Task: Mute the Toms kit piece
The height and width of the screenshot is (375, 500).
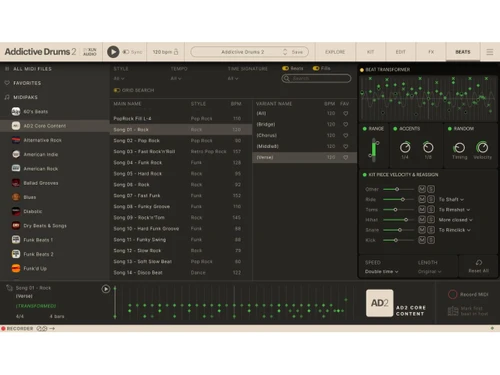Action: (422, 210)
